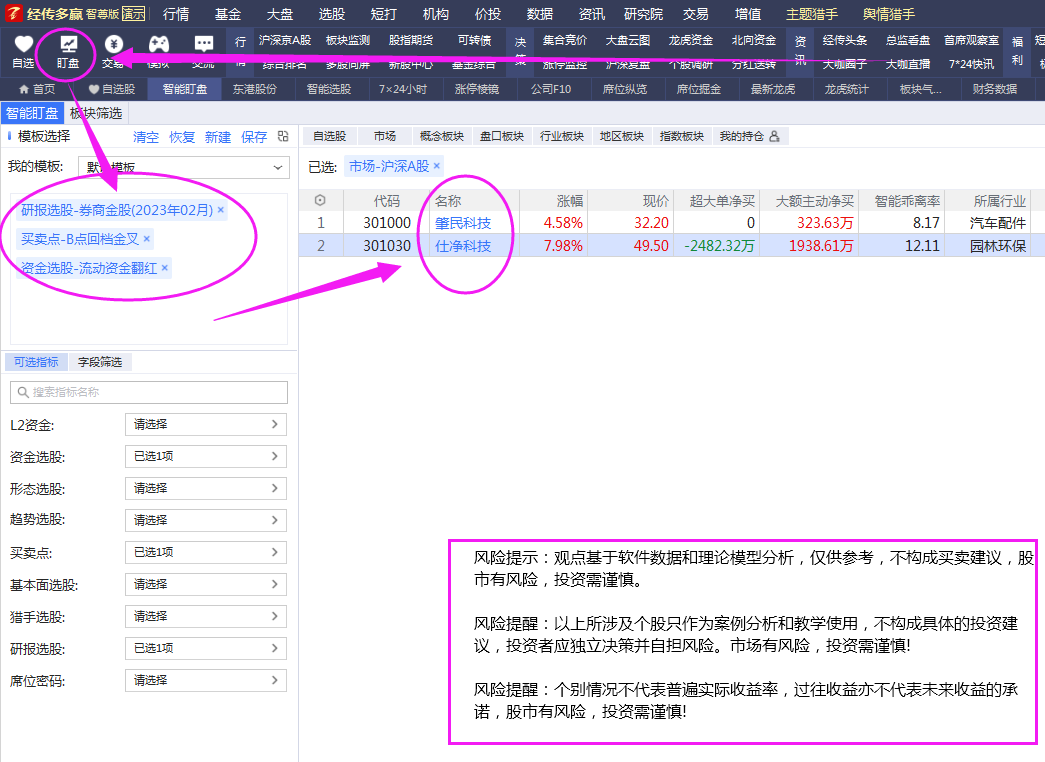
Task: Click 新建 to create a template
Action: [x=218, y=137]
